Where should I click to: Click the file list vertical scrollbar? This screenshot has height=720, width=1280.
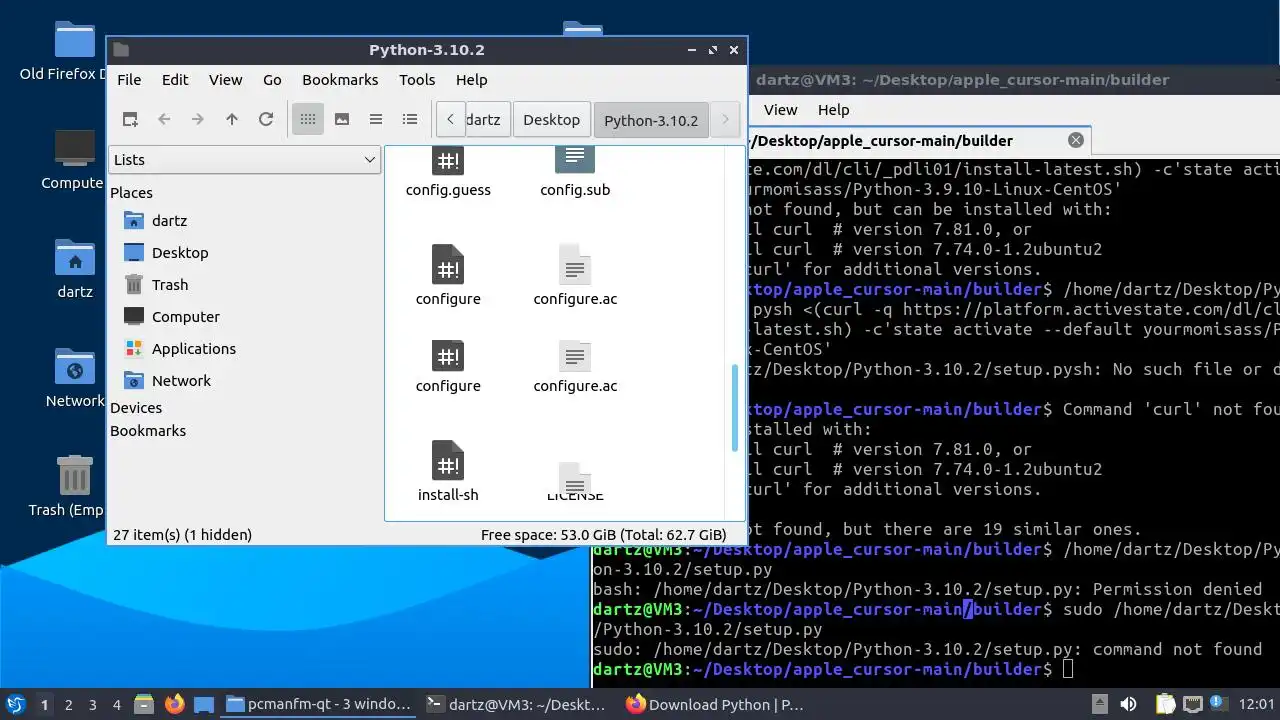point(736,408)
